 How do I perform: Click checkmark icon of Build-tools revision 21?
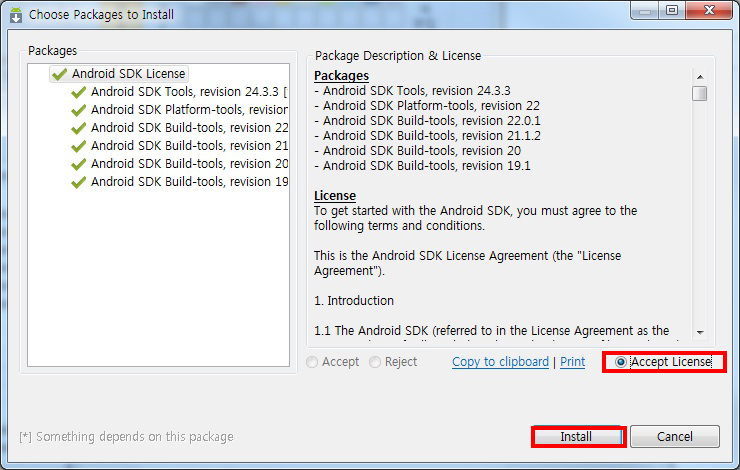[78, 146]
